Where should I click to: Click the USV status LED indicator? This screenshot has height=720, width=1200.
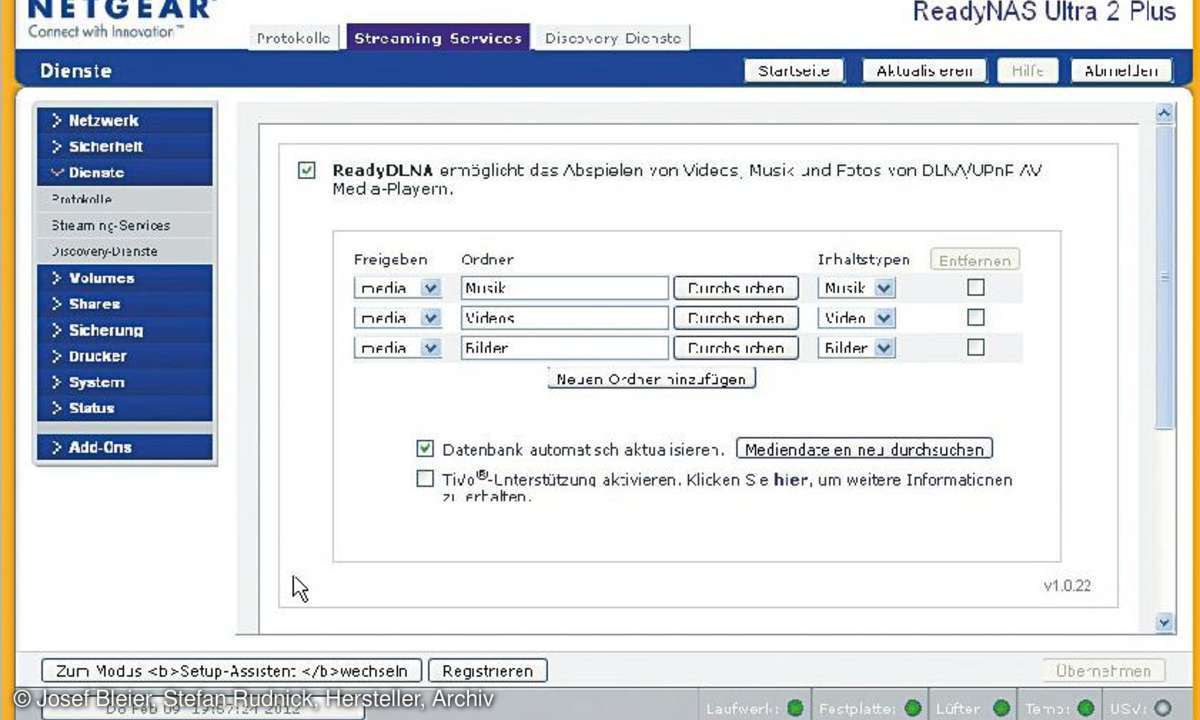[1162, 708]
